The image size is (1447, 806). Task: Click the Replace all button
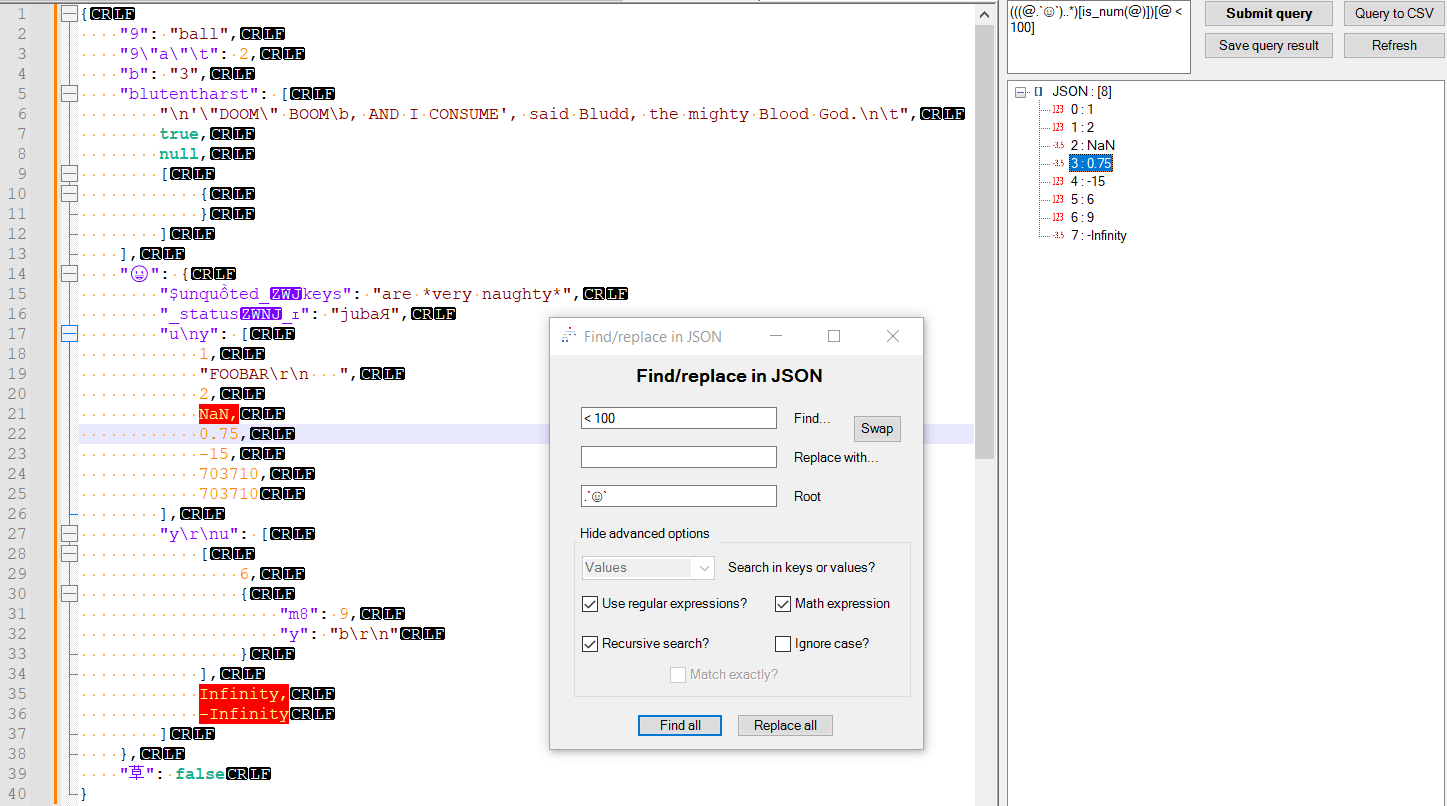[x=785, y=725]
